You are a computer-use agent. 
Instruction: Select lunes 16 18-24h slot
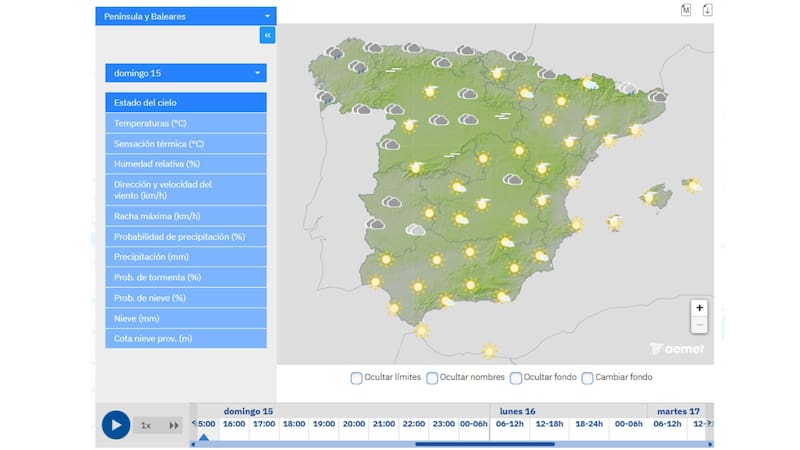tap(589, 424)
